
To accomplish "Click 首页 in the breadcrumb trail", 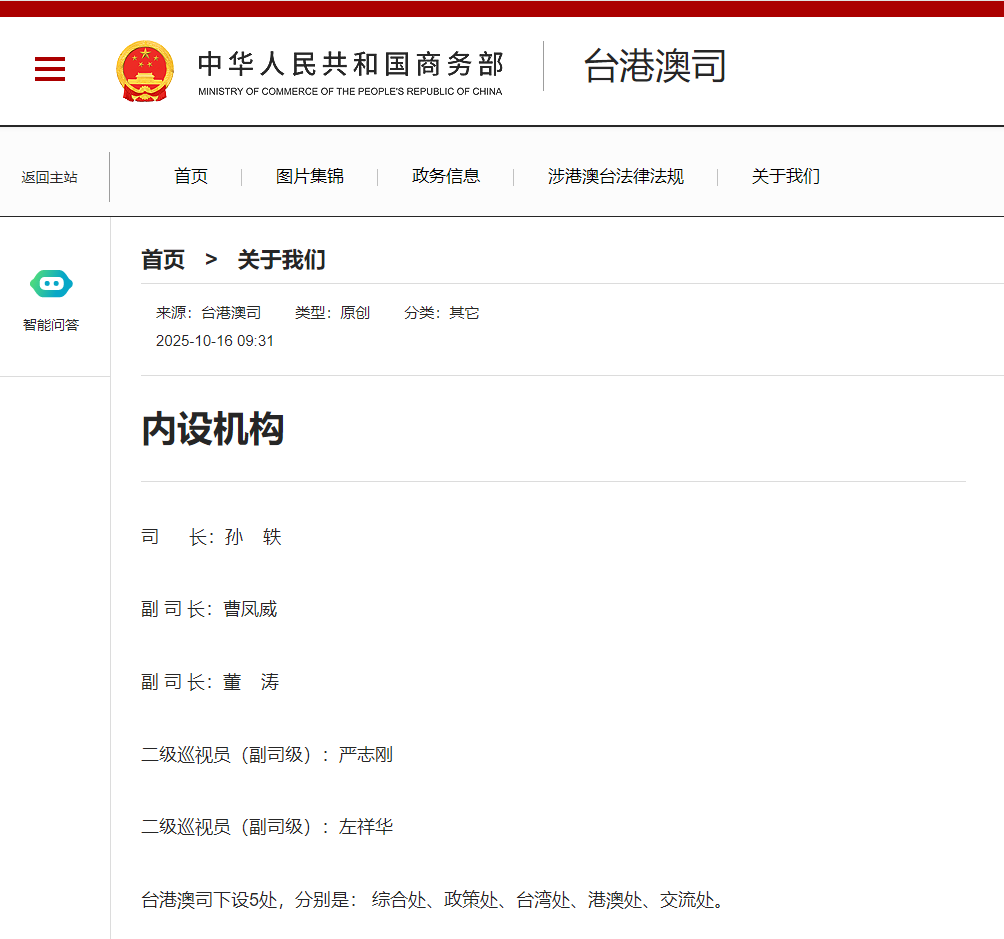I will tap(163, 260).
